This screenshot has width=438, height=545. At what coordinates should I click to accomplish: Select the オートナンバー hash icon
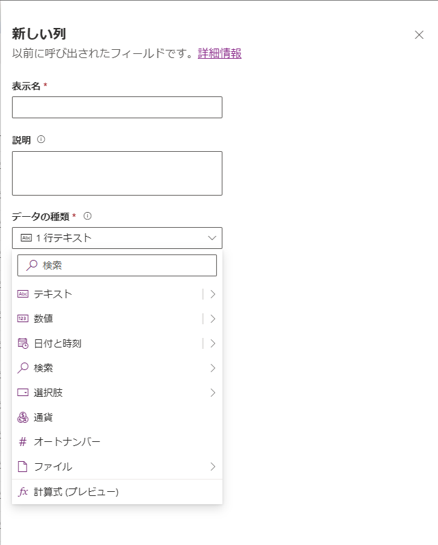pos(23,442)
